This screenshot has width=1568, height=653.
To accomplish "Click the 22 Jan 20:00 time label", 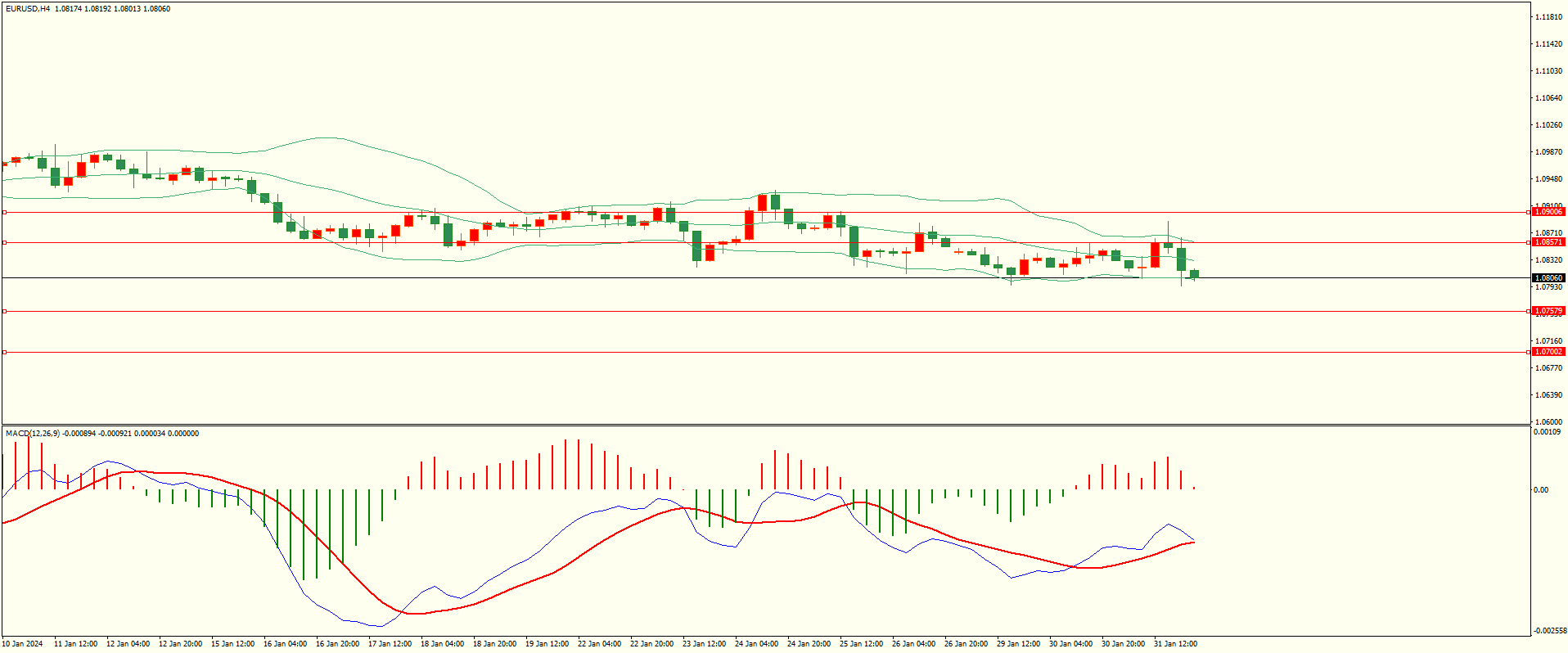I will coord(651,644).
